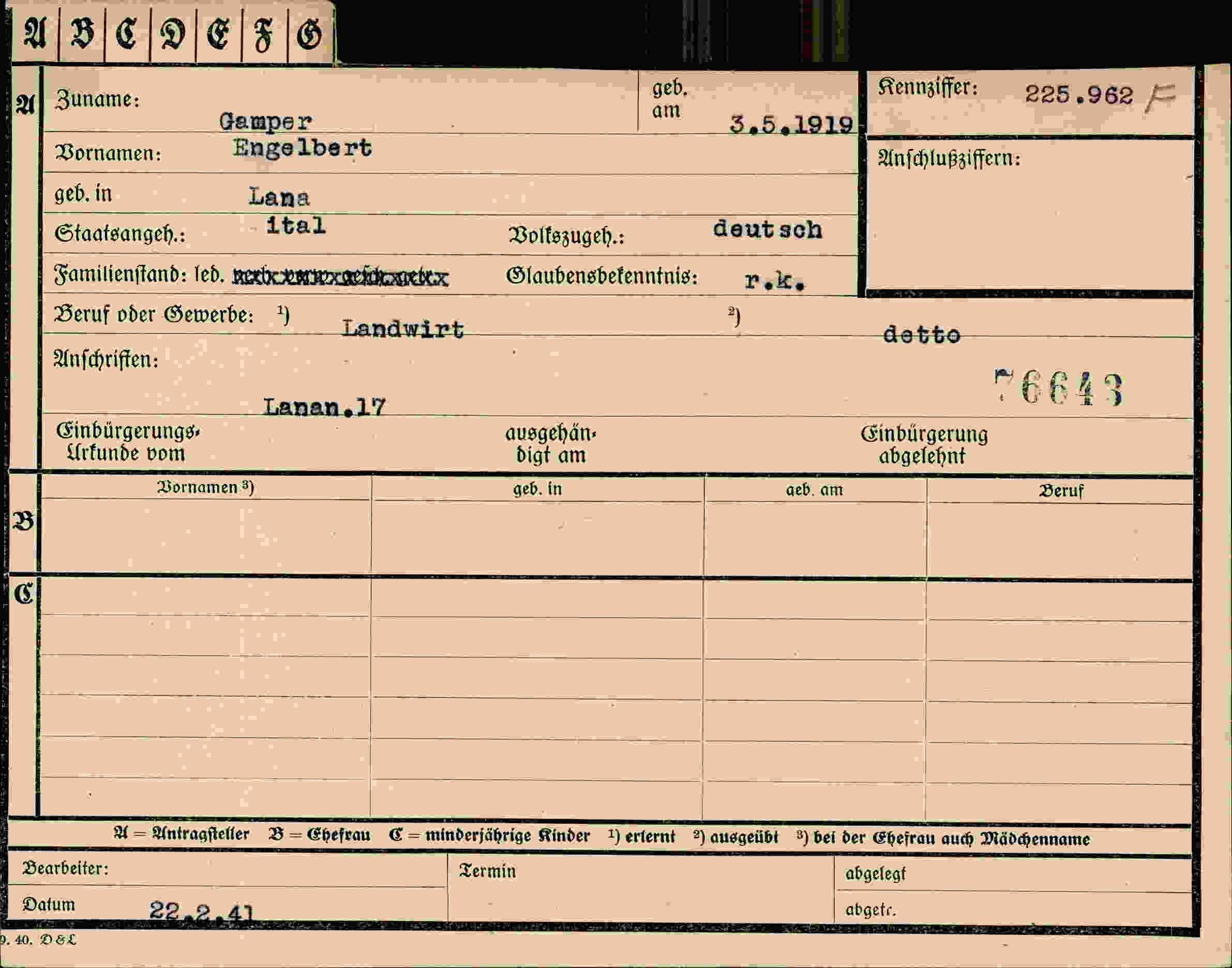
Task: Click the 'Staatsangeh.:' label
Action: point(120,234)
